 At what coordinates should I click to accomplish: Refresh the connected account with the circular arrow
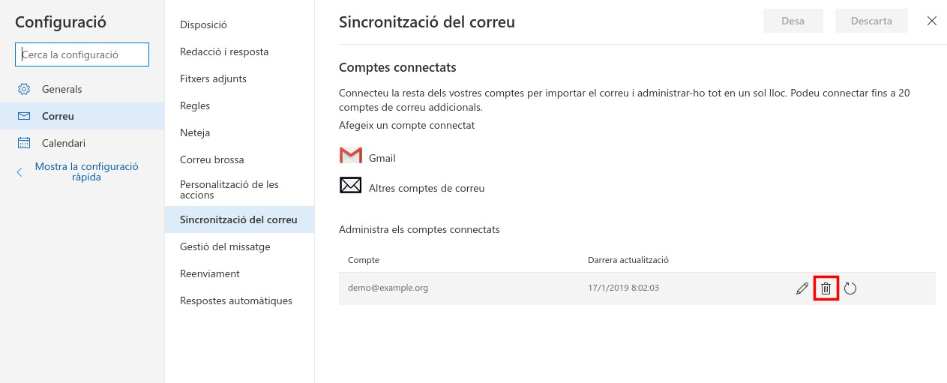tap(850, 289)
